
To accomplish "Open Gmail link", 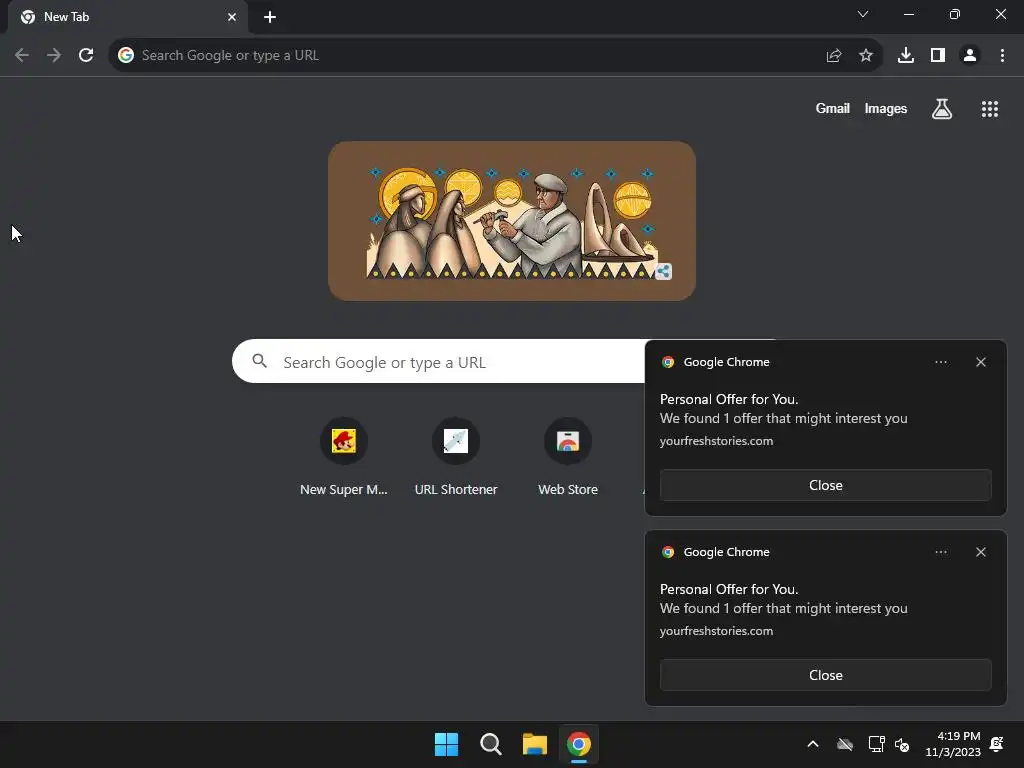I will pyautogui.click(x=833, y=108).
